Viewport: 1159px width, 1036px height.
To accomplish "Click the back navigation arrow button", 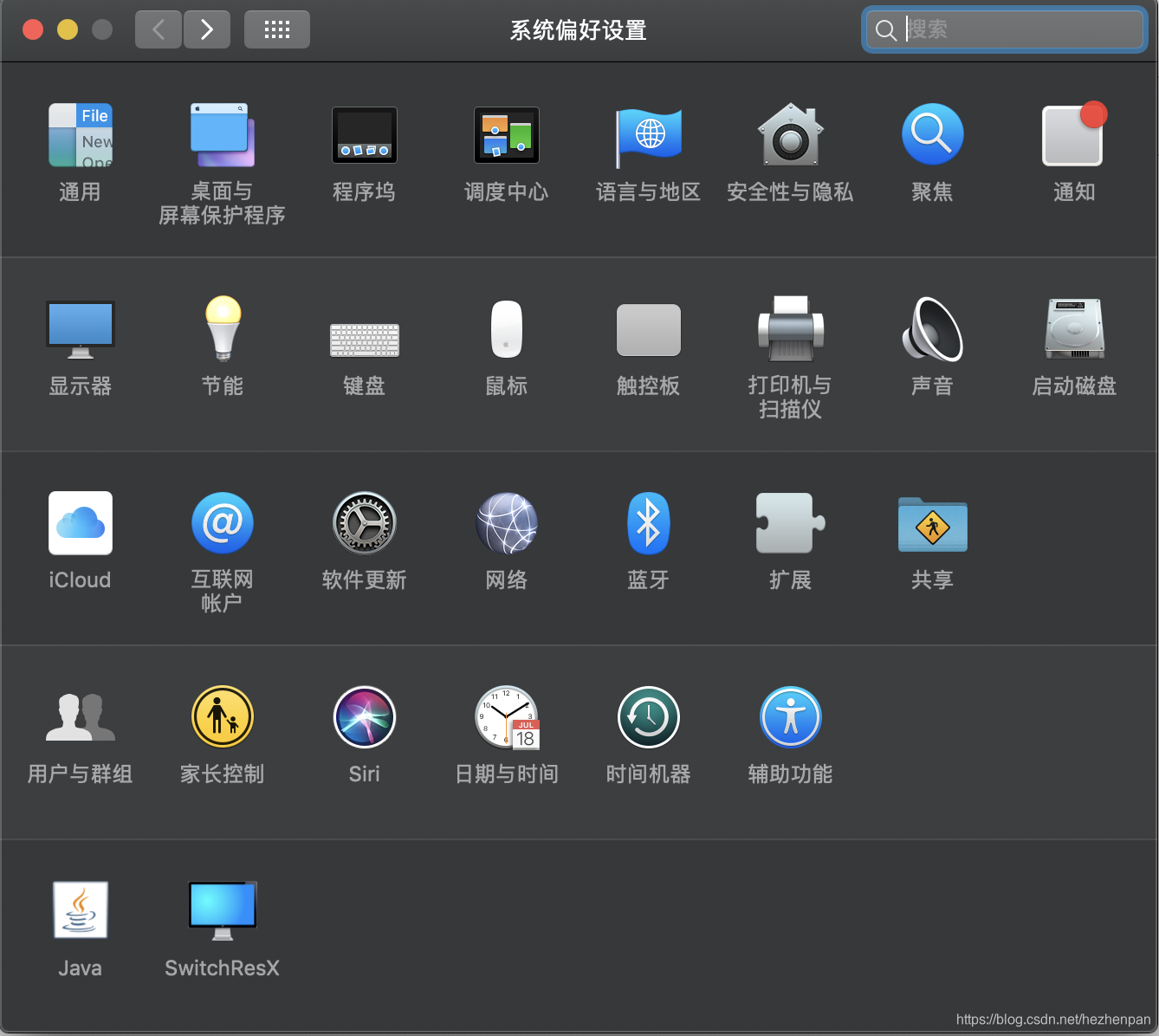I will [159, 29].
